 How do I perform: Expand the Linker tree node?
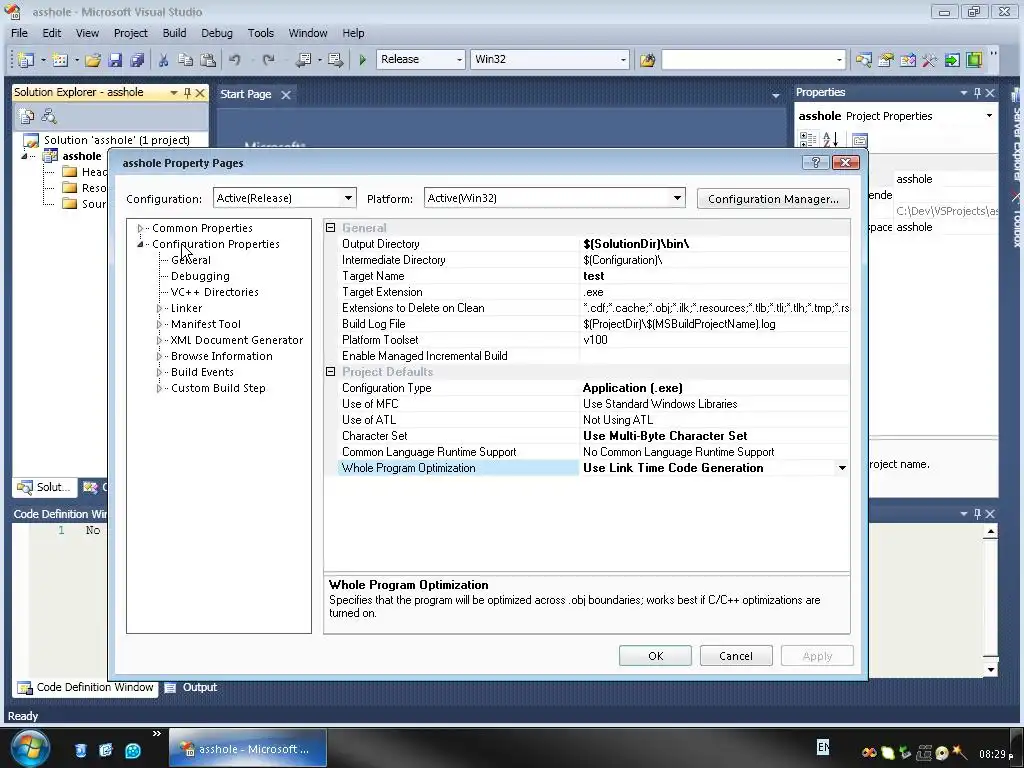(x=159, y=308)
